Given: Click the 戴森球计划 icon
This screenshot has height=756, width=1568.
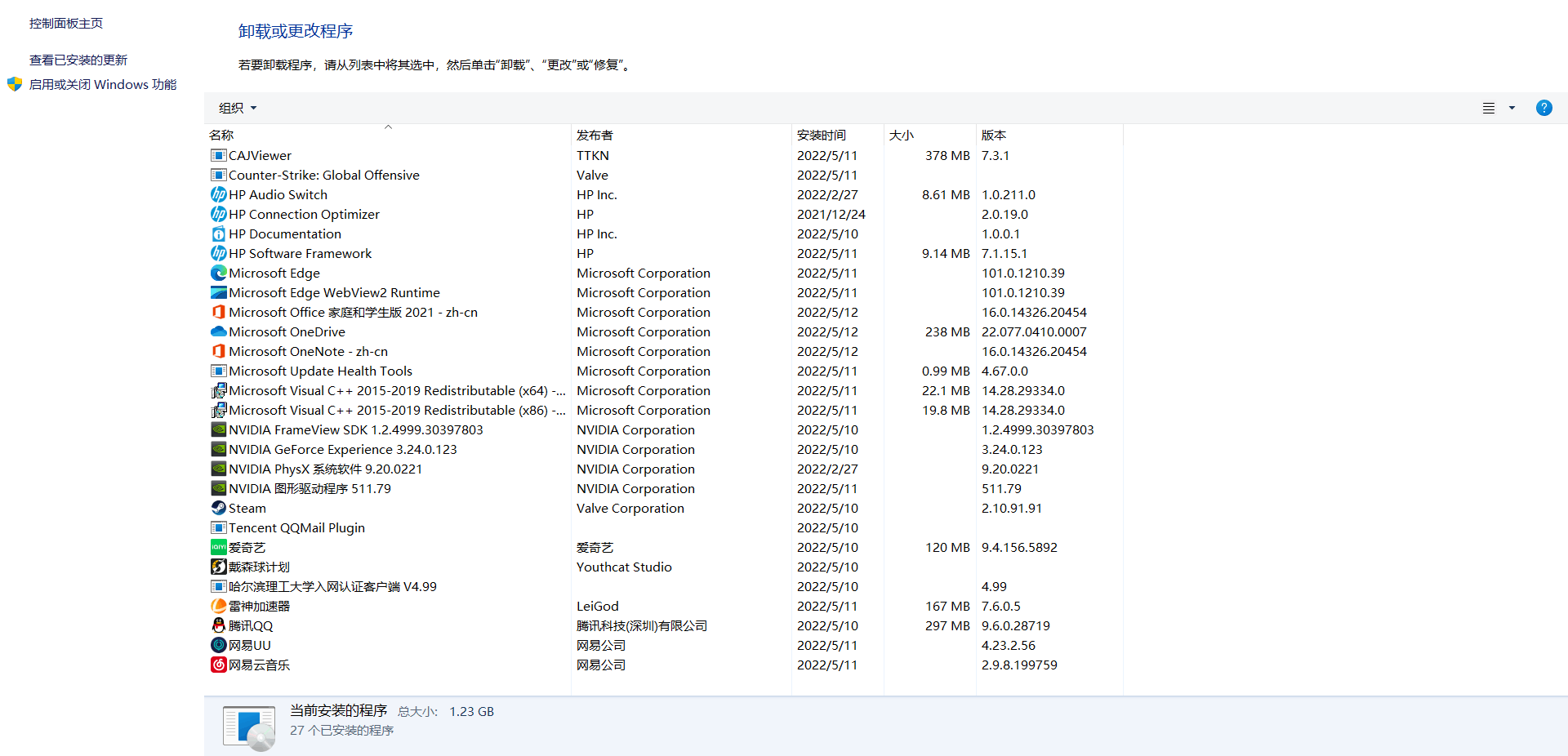Looking at the screenshot, I should coord(218,567).
